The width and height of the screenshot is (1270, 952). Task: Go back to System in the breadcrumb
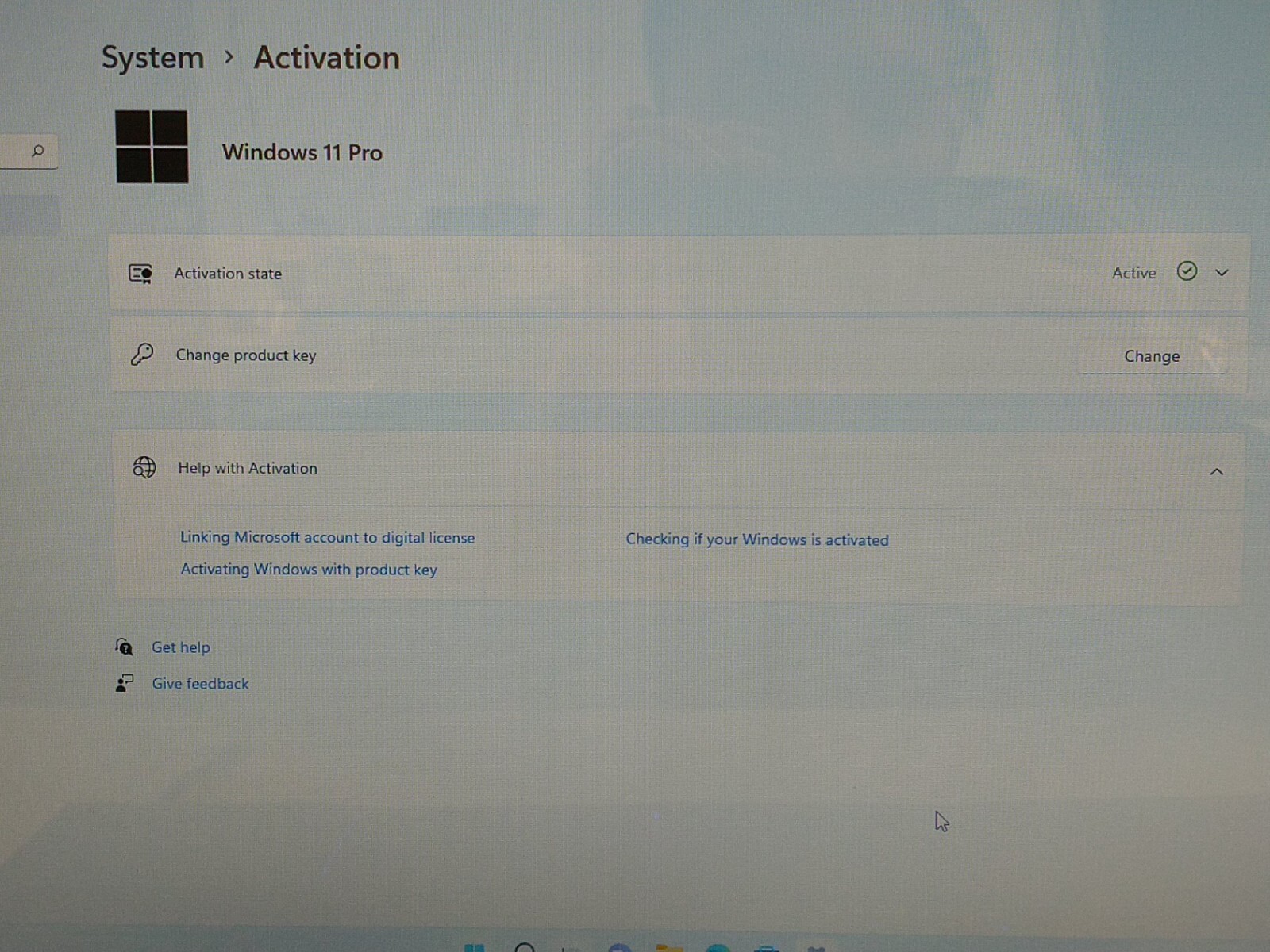pyautogui.click(x=152, y=58)
